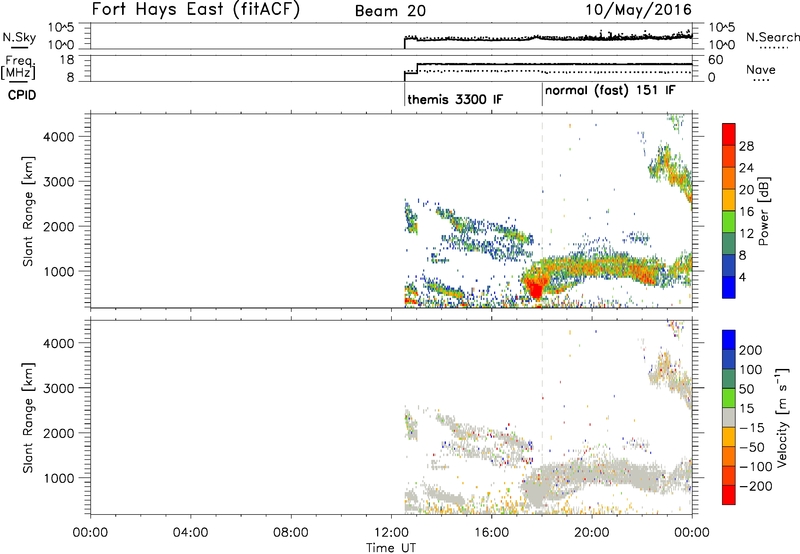Click the left '10^5' tick on the N.Sky axis
The width and height of the screenshot is (800, 554).
(x=61, y=27)
